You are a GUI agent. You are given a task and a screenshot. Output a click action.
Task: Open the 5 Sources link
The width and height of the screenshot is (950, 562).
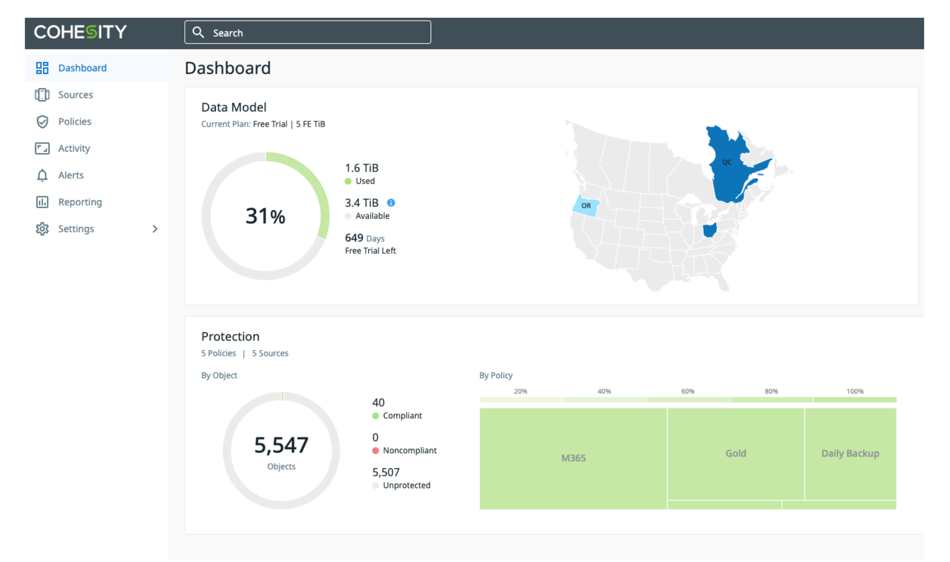tap(270, 353)
